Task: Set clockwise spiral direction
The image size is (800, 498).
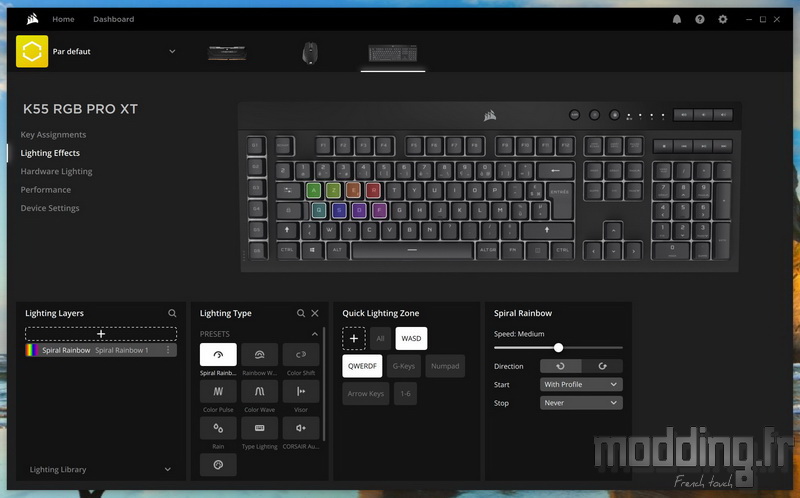Action: pos(602,366)
